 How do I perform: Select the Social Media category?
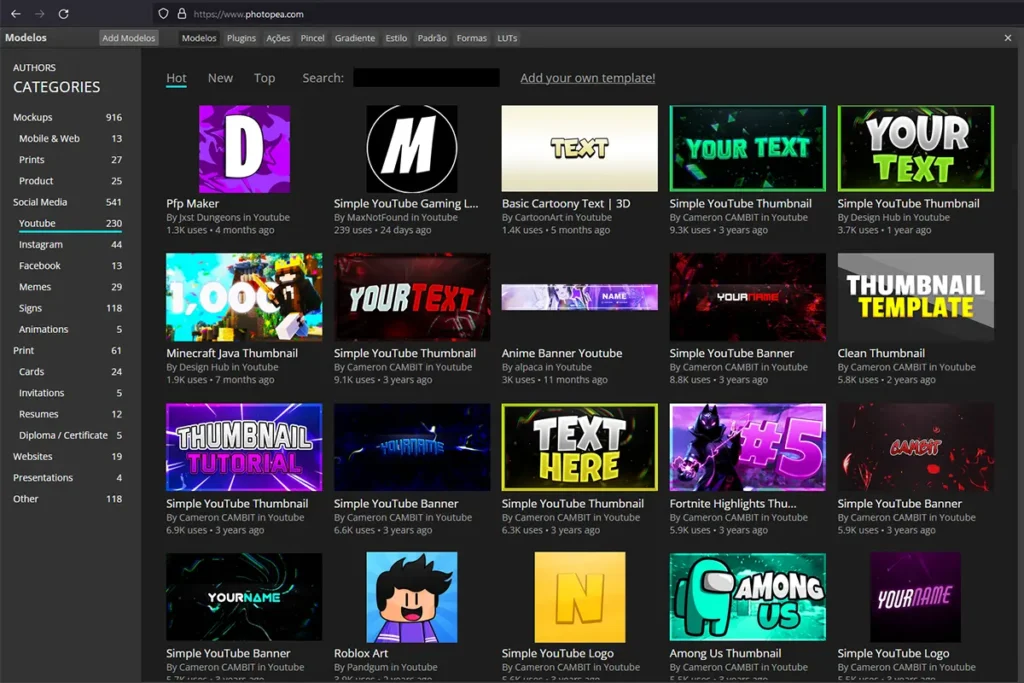point(67,202)
